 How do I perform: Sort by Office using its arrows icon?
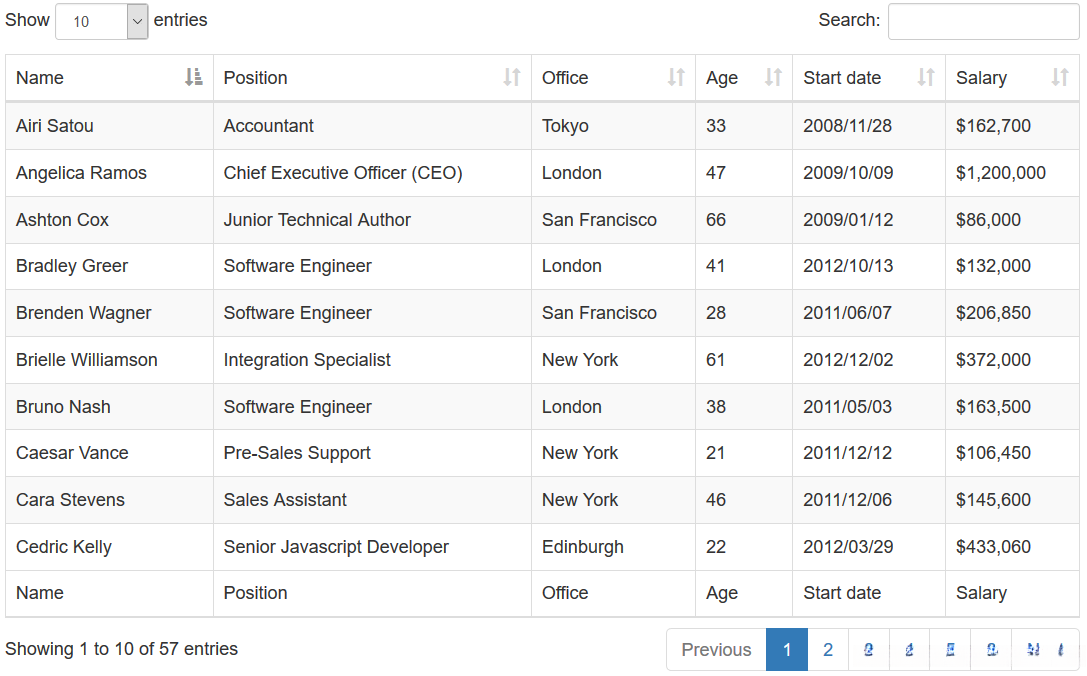click(x=676, y=77)
